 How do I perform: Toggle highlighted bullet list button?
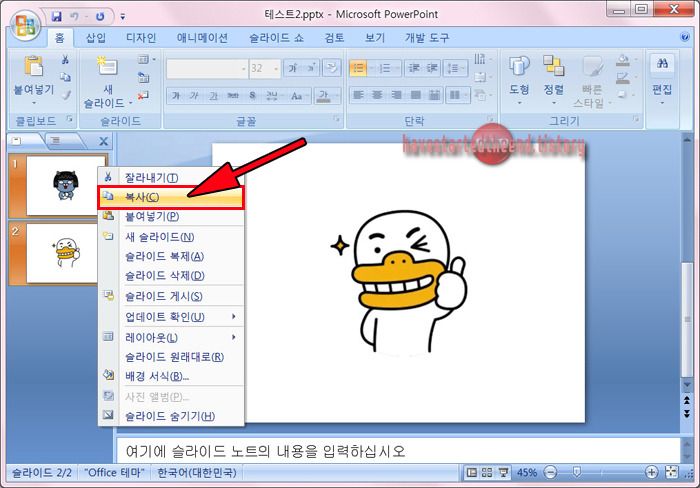click(358, 68)
